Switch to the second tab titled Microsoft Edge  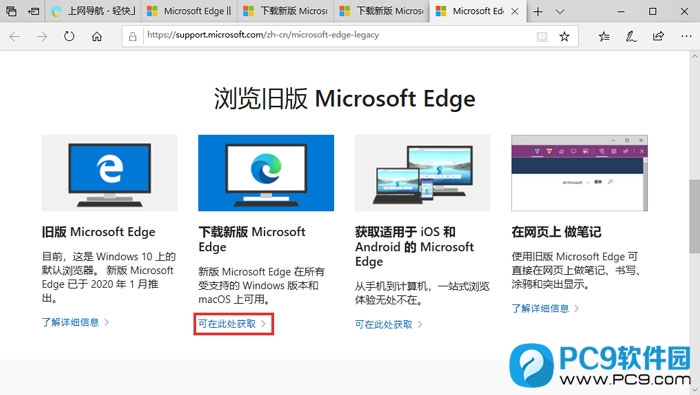(189, 11)
